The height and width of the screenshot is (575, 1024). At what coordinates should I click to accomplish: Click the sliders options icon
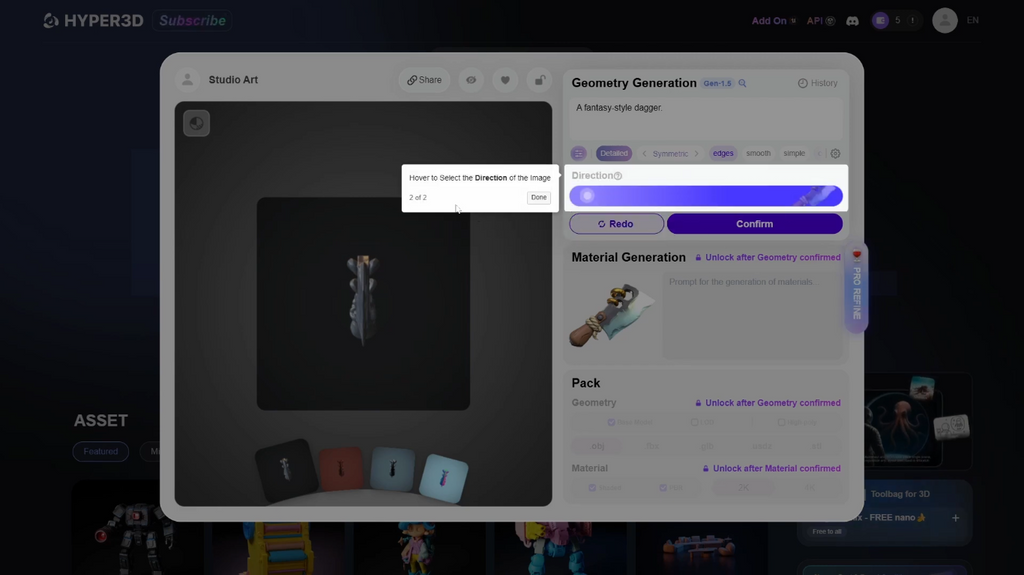579,154
